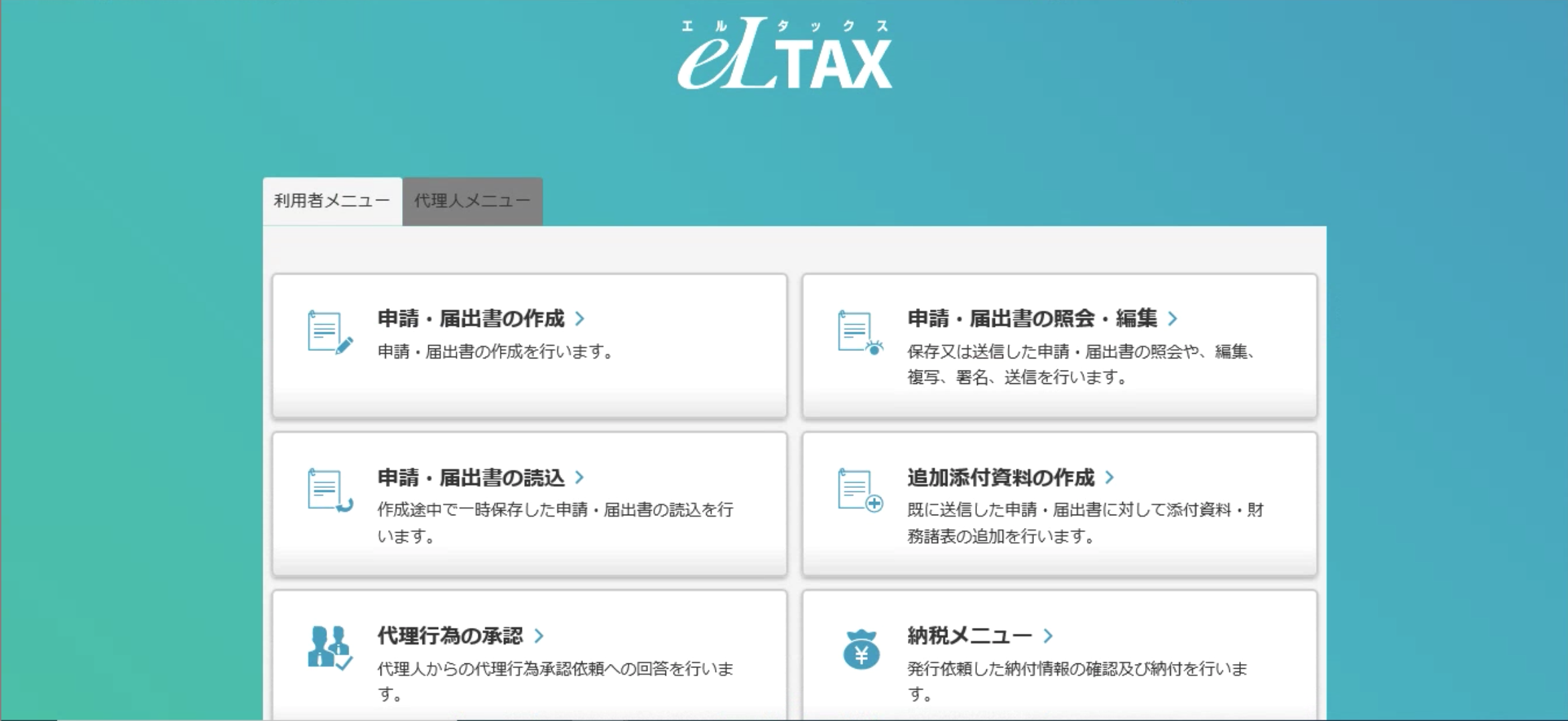
Task: Open 申請・届出書の照会・編集 heading link
Action: click(1032, 319)
